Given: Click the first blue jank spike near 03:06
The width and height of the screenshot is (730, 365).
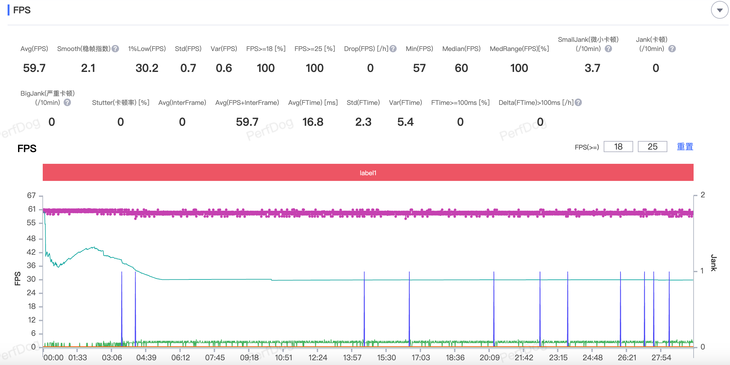Looking at the screenshot, I should pos(122,308).
